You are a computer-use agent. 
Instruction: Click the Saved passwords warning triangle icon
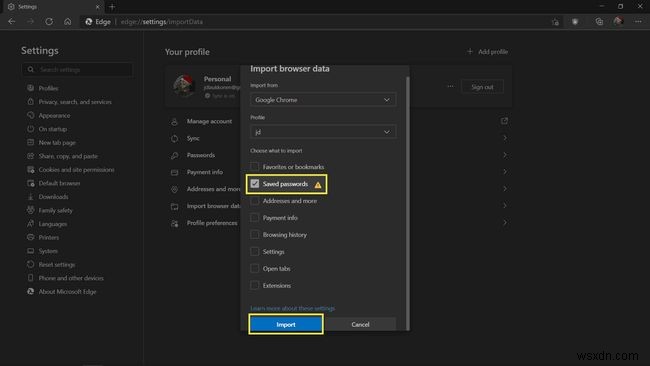click(x=318, y=185)
